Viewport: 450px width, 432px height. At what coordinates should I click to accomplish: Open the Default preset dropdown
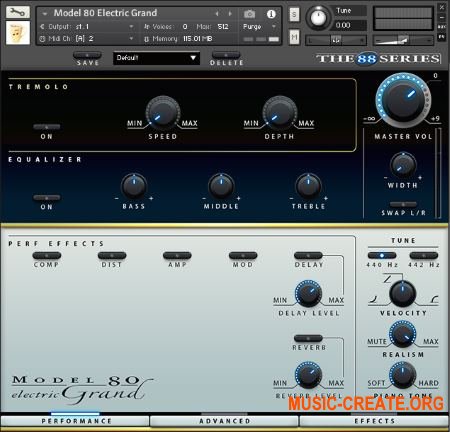pyautogui.click(x=156, y=58)
